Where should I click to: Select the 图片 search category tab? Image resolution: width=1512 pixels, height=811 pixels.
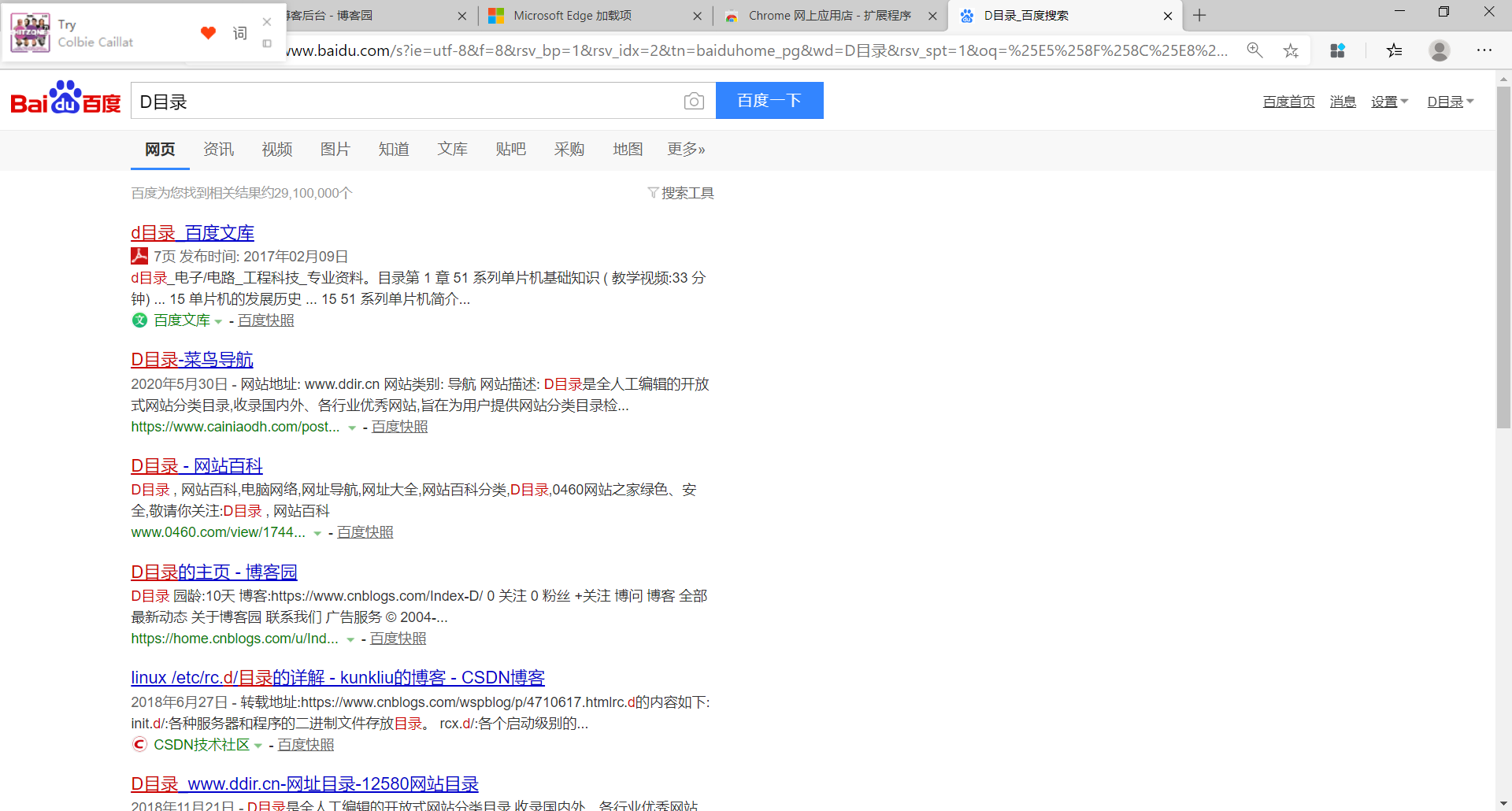(335, 149)
